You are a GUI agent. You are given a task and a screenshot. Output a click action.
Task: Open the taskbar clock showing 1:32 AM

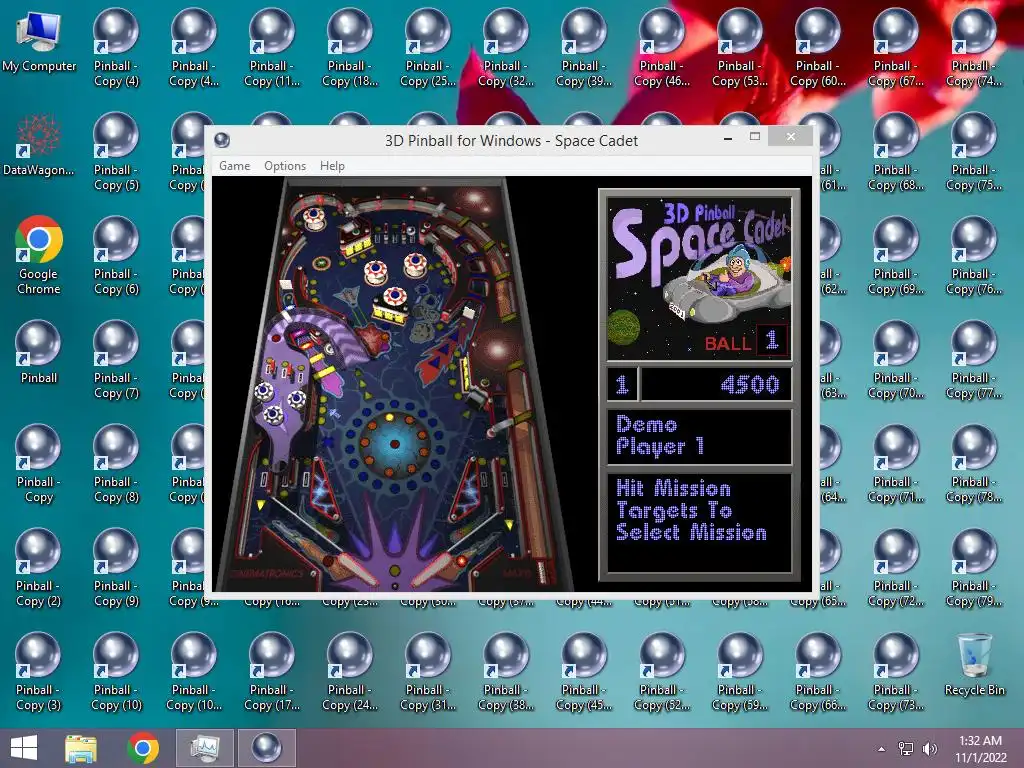980,749
